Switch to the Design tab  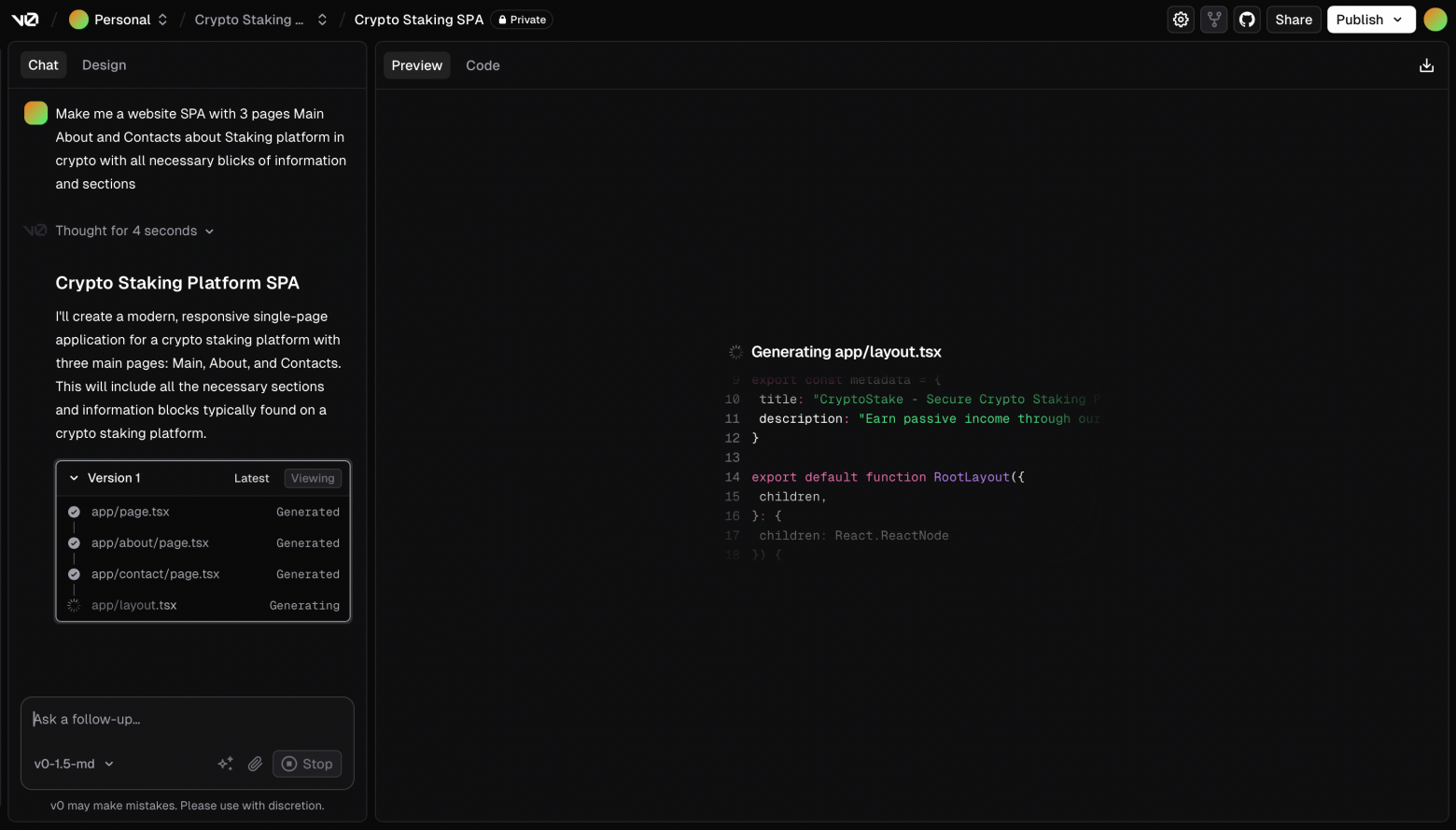tap(104, 64)
